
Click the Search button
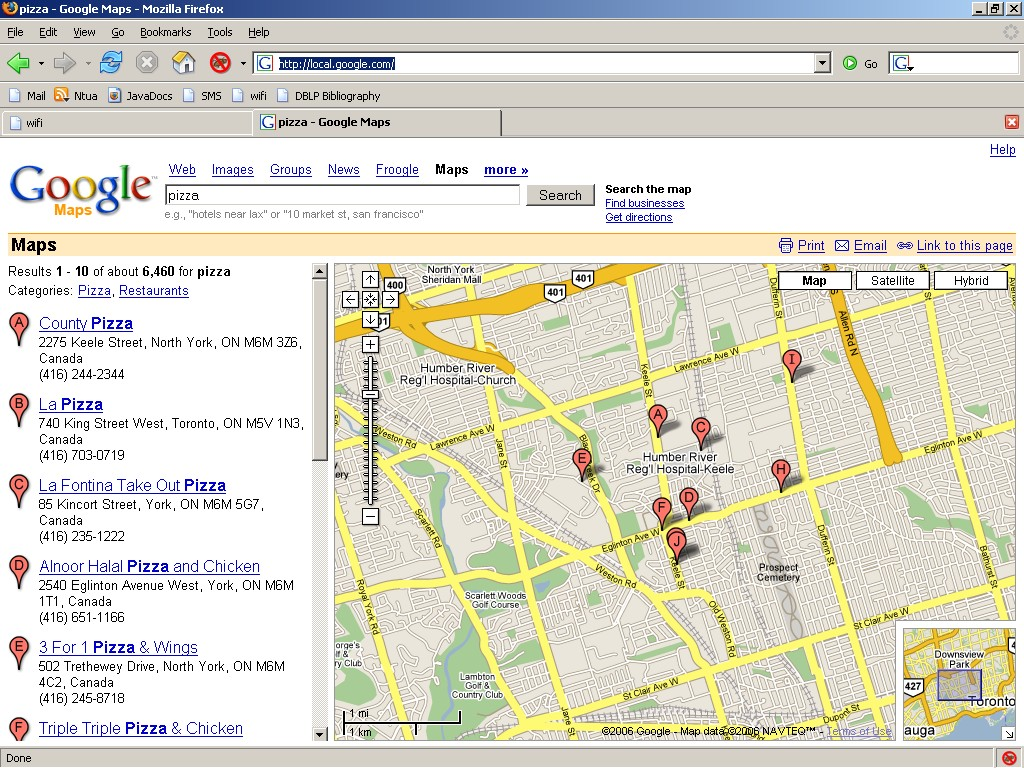click(560, 195)
